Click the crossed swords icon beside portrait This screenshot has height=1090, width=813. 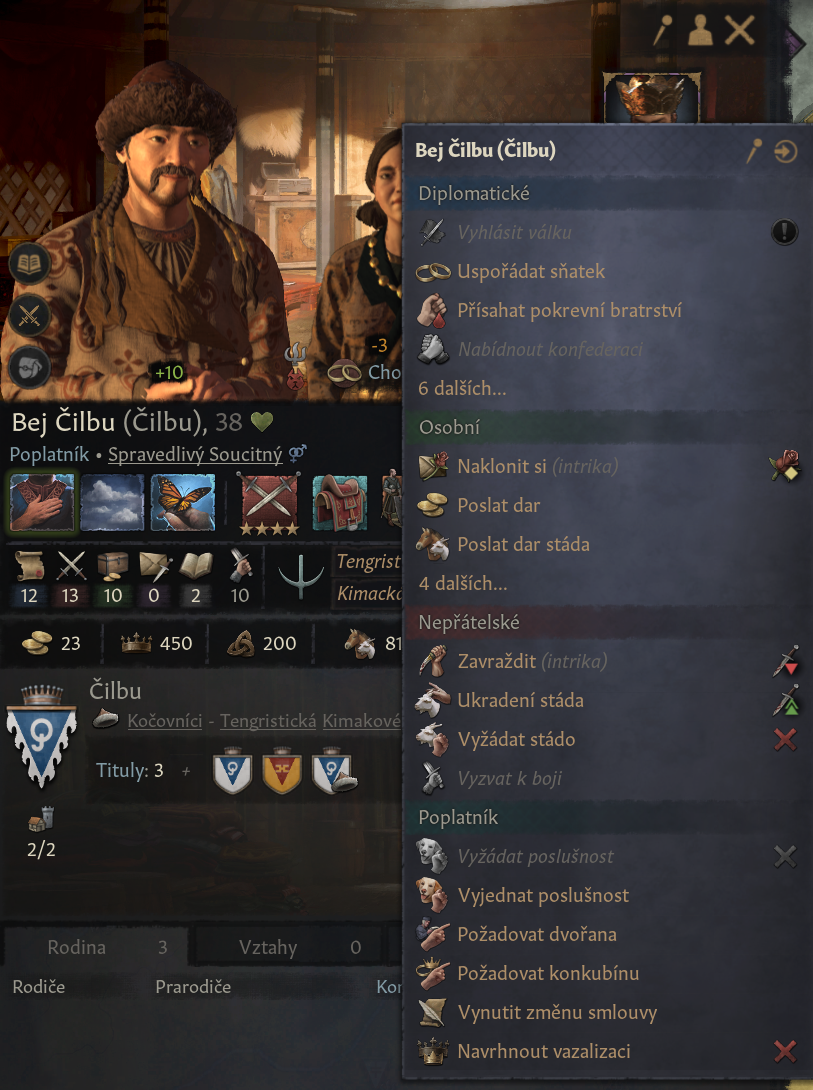[x=28, y=316]
